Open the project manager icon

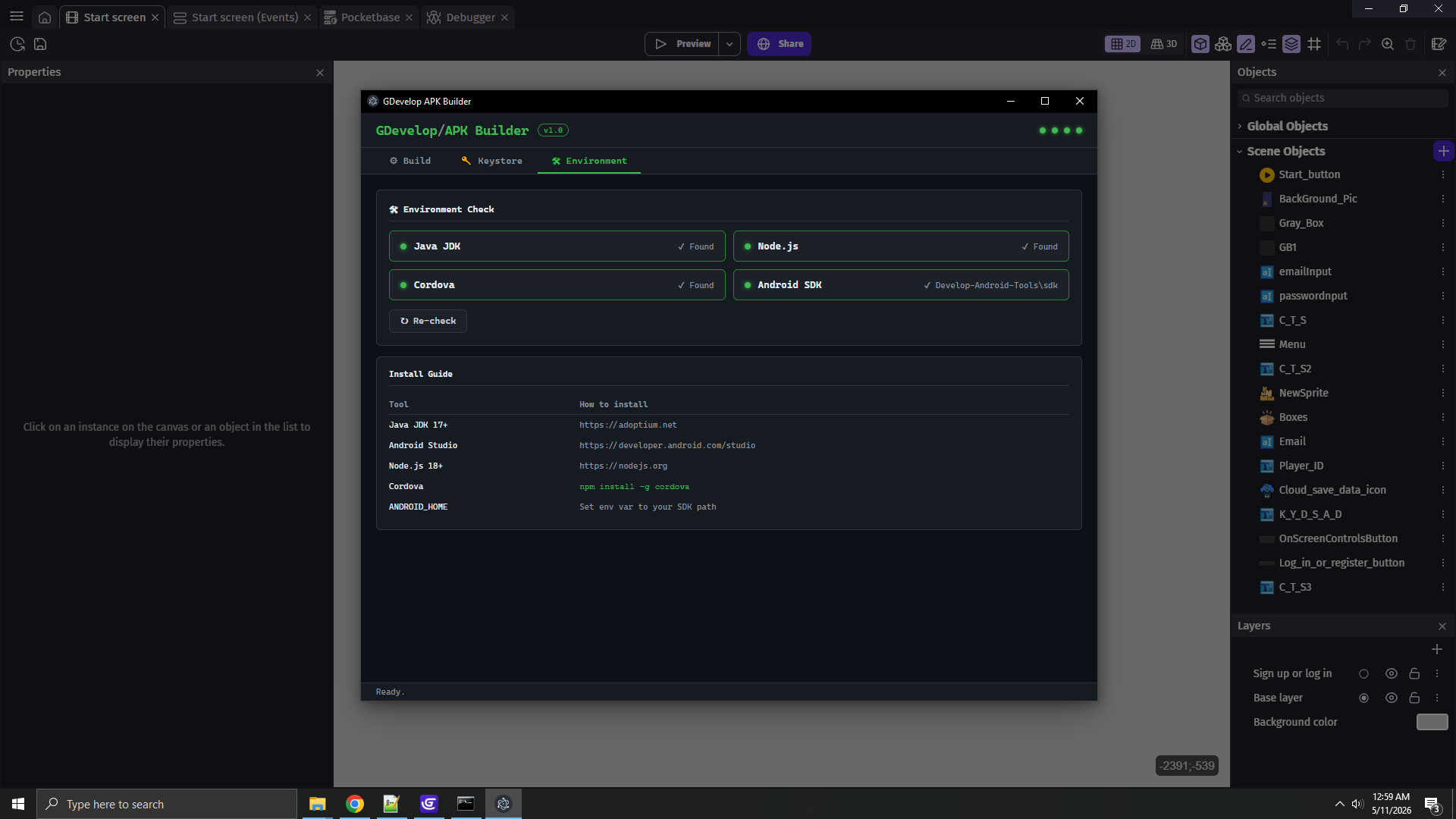click(17, 44)
